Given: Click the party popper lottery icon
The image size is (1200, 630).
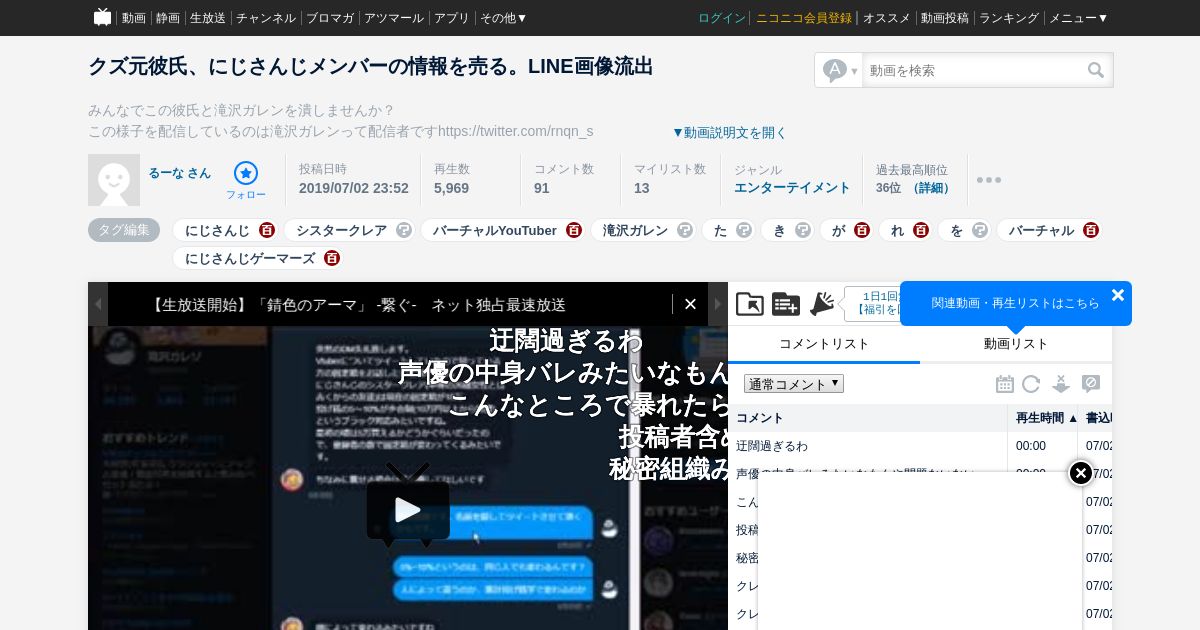Looking at the screenshot, I should tap(822, 304).
